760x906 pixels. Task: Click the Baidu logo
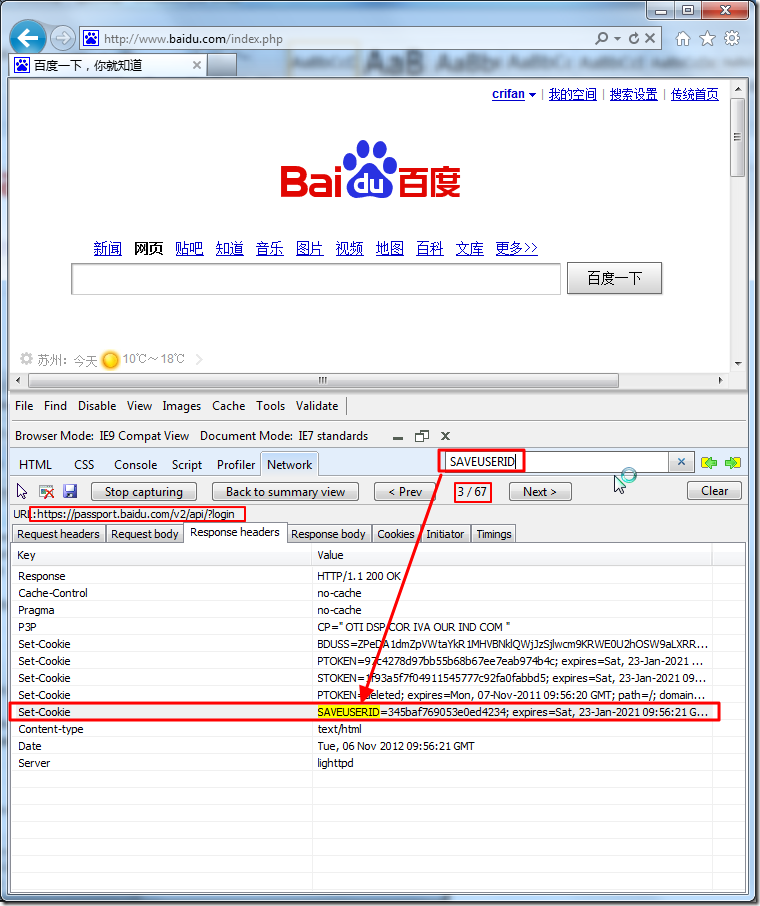(370, 169)
